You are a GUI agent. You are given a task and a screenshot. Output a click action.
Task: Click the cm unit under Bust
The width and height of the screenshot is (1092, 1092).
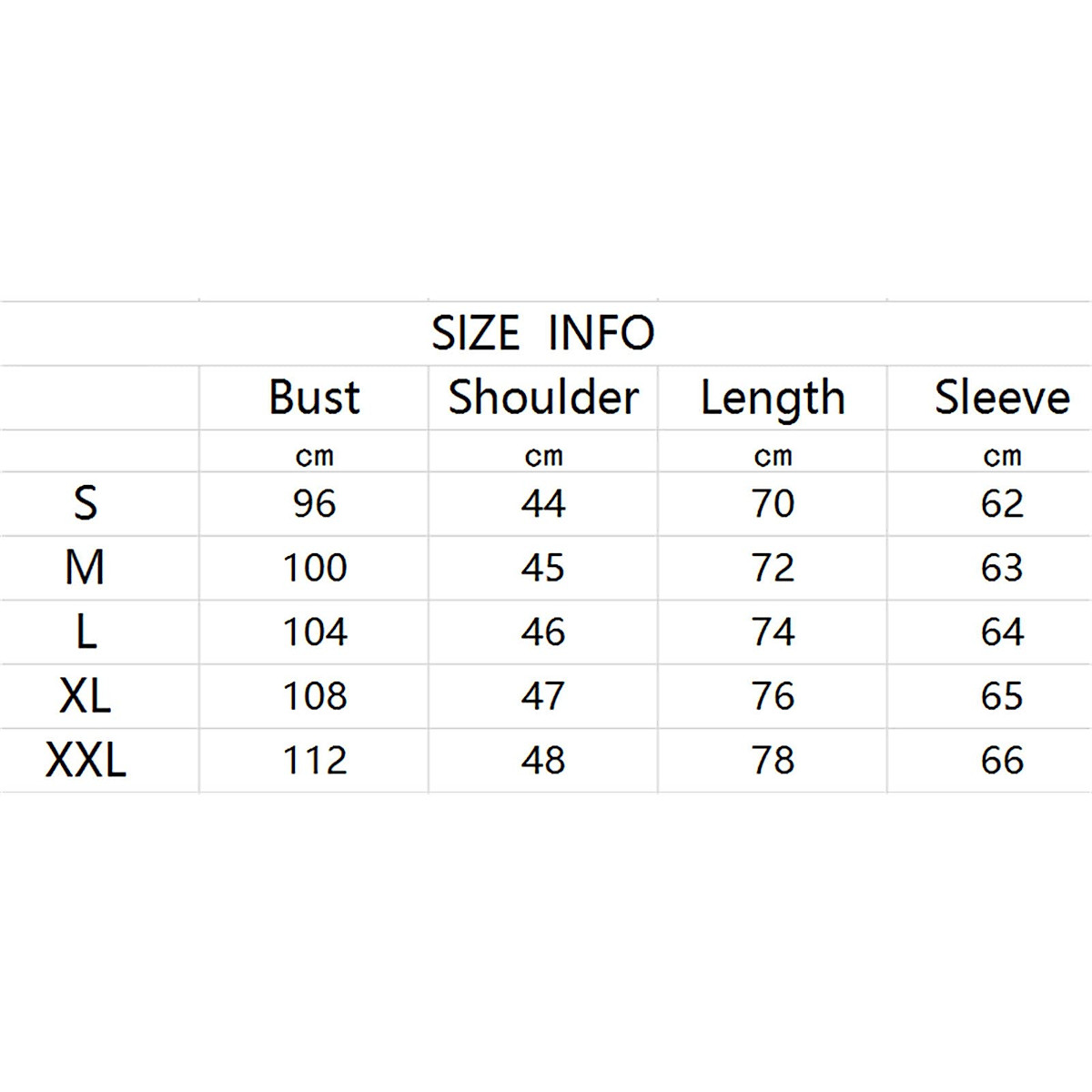(314, 456)
